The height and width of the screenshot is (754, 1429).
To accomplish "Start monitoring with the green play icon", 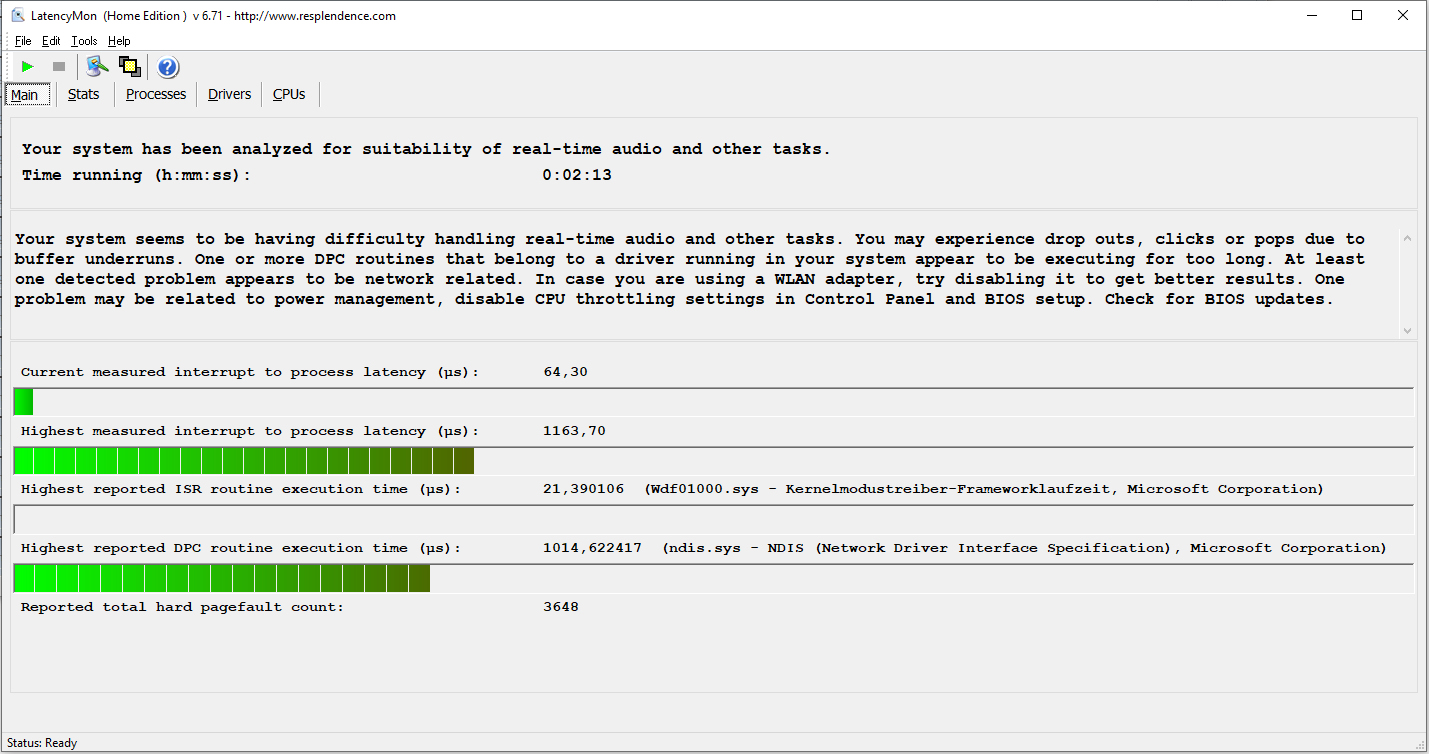I will 28,67.
